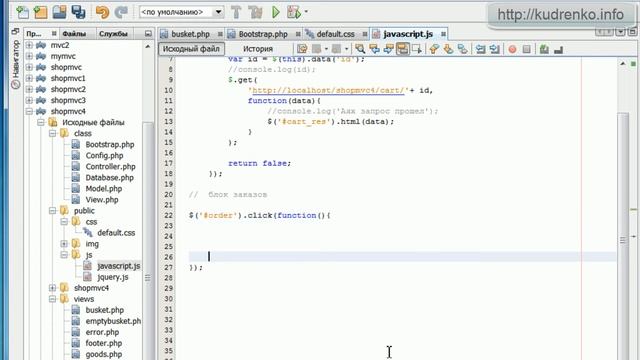Run the project with green play icon
Viewport: 640px width, 360px height.
(x=276, y=12)
